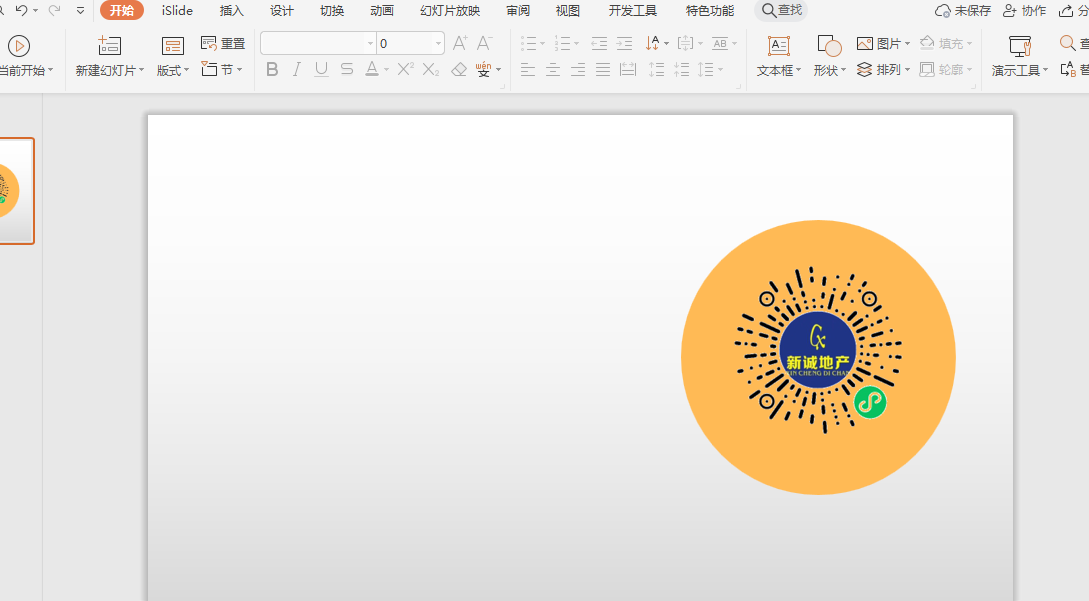Insert a text box (文本框)
1089x601 pixels.
coord(779,56)
